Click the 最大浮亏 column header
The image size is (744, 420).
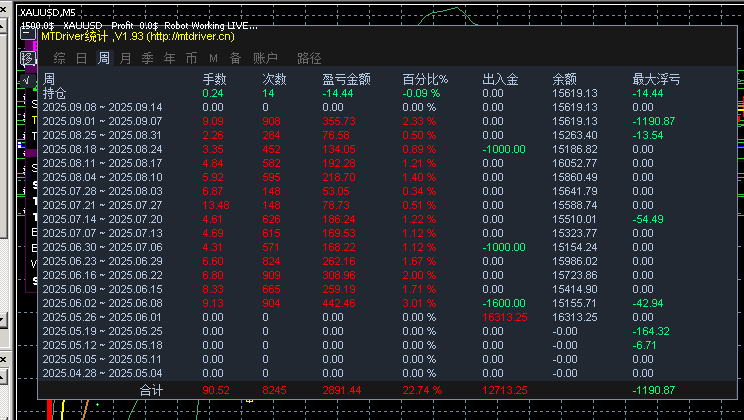pos(656,79)
